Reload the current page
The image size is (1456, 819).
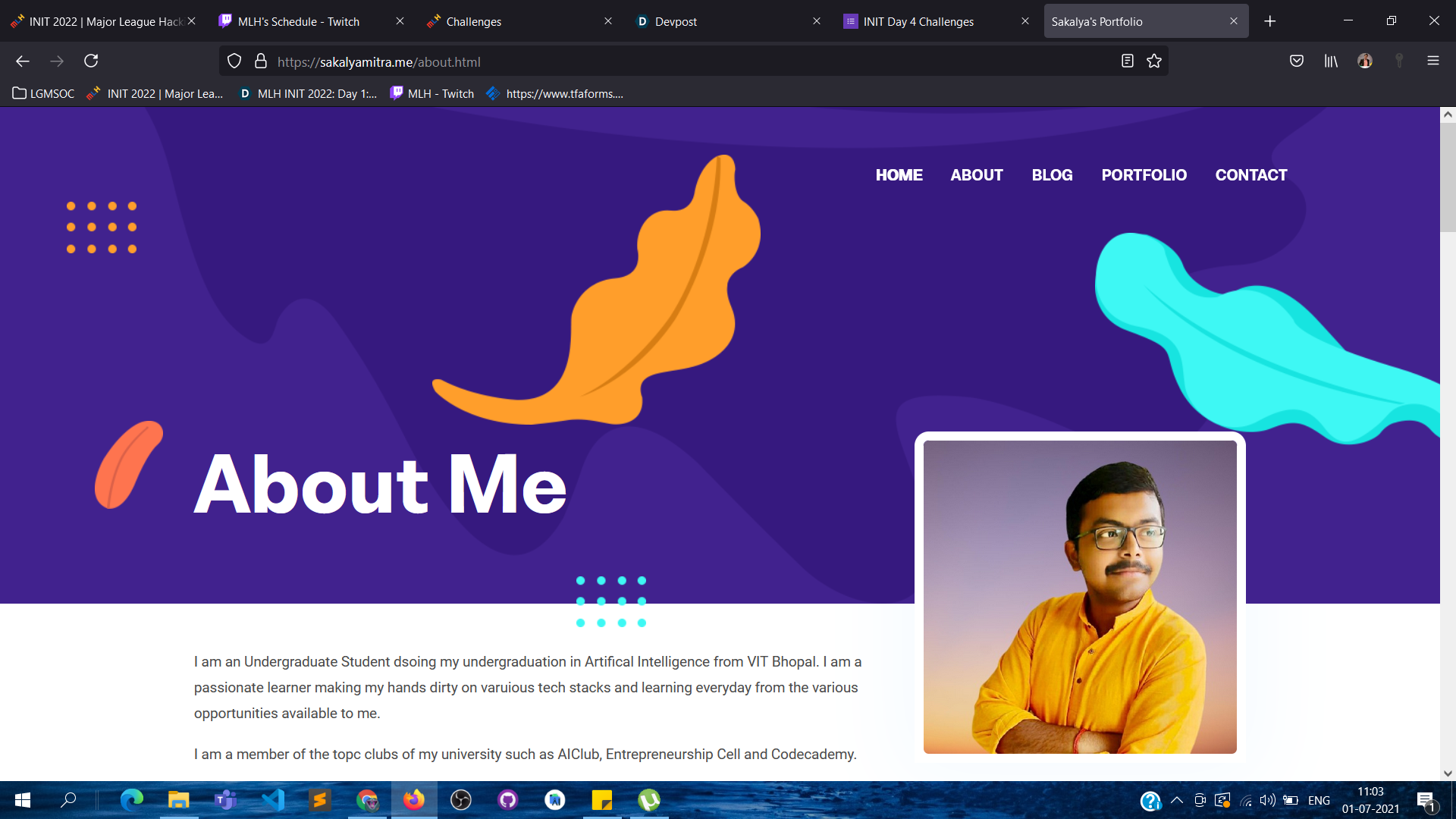click(91, 61)
